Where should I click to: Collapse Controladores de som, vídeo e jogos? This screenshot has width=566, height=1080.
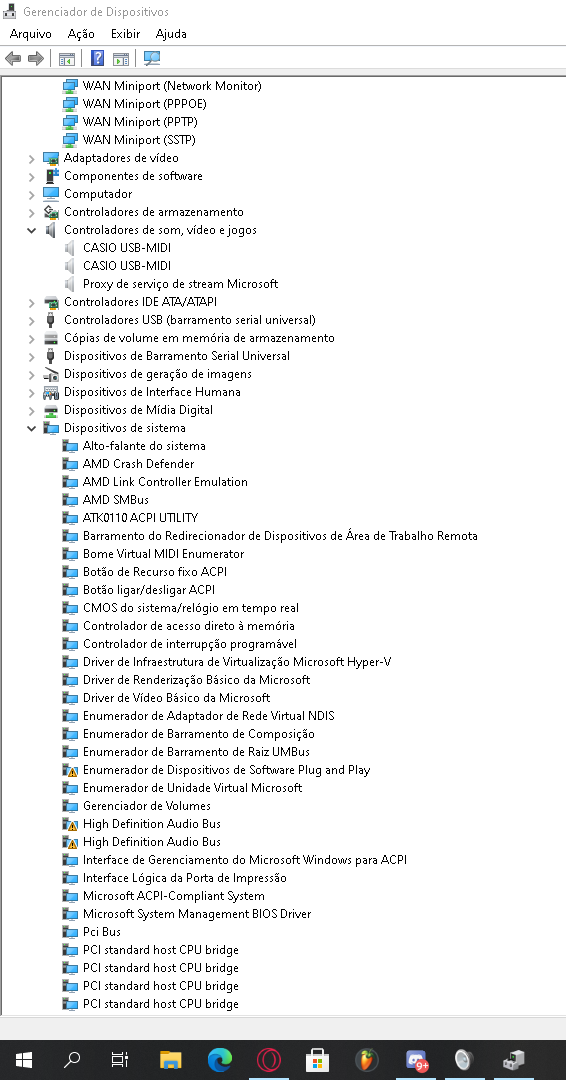click(32, 230)
